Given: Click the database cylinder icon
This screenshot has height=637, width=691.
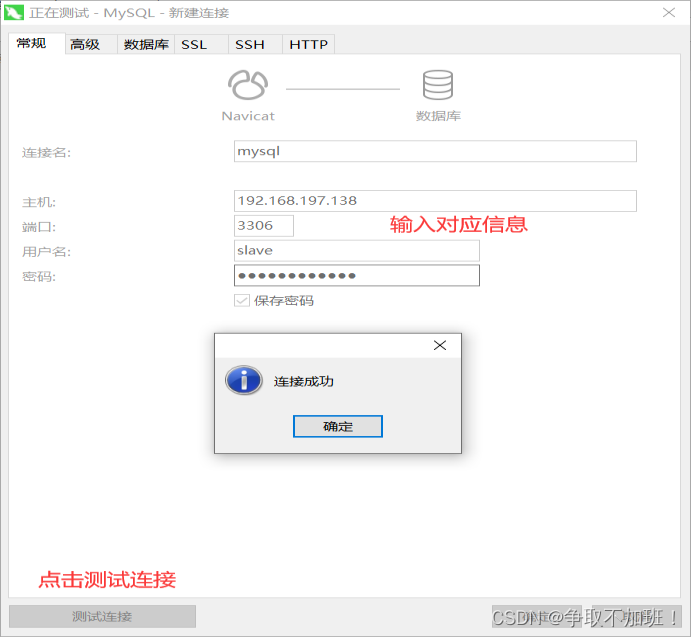Looking at the screenshot, I should tap(438, 85).
